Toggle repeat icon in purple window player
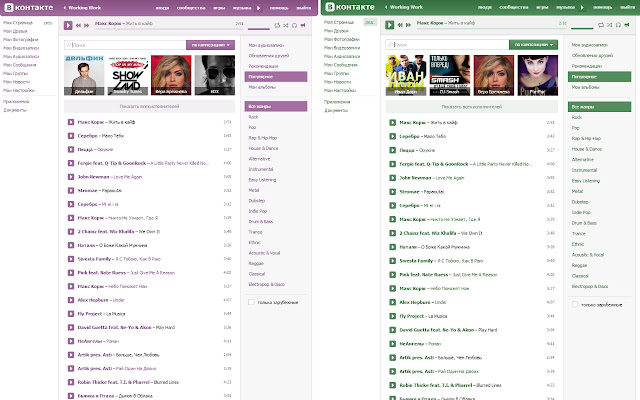Screen dimensions: 640x400 tap(277, 25)
